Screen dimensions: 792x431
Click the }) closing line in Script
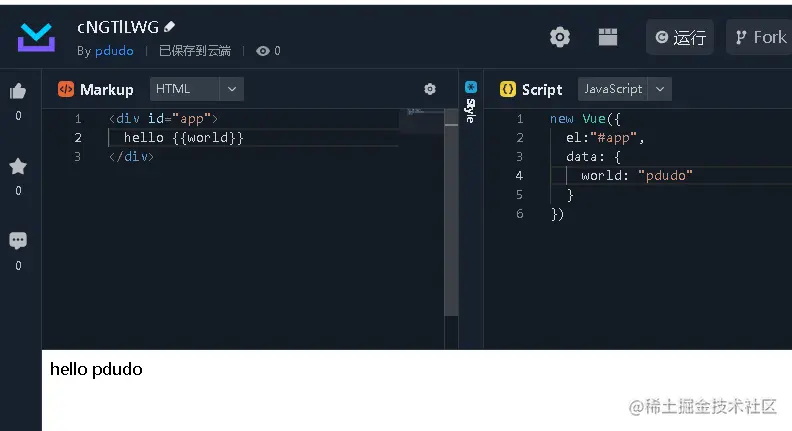[x=557, y=214]
